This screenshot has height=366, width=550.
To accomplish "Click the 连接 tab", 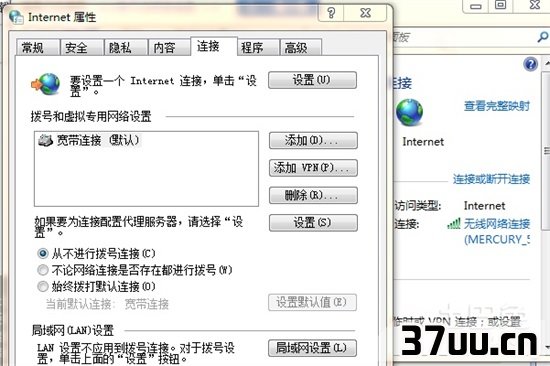I will click(214, 46).
